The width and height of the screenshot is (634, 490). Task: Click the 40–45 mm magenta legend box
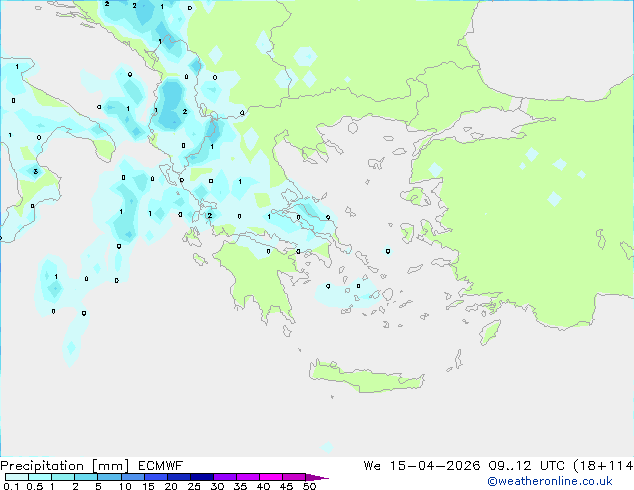(x=271, y=477)
